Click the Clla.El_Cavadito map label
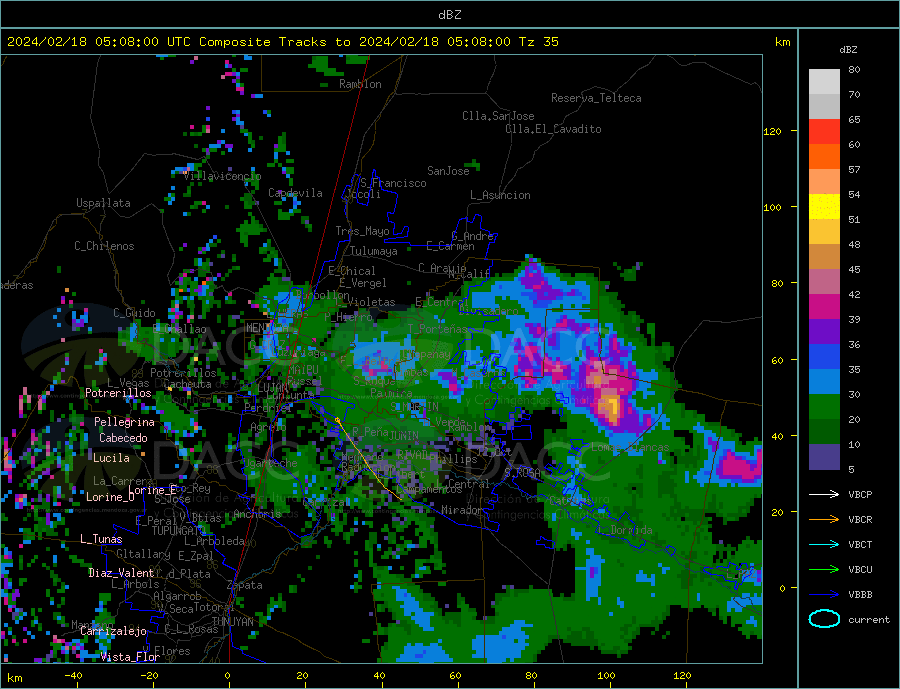Viewport: 900px width, 689px height. 553,129
